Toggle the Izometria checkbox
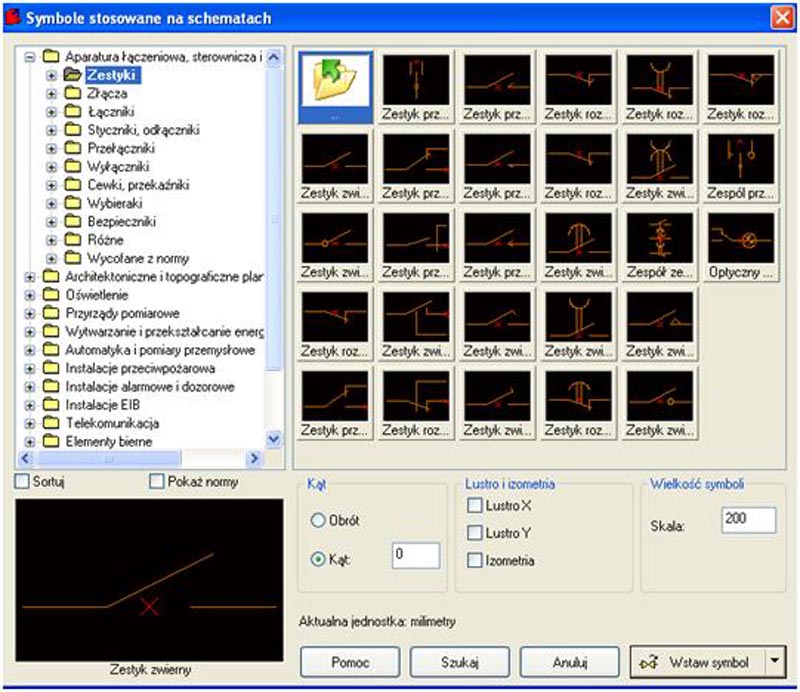Image resolution: width=800 pixels, height=692 pixels. [474, 560]
